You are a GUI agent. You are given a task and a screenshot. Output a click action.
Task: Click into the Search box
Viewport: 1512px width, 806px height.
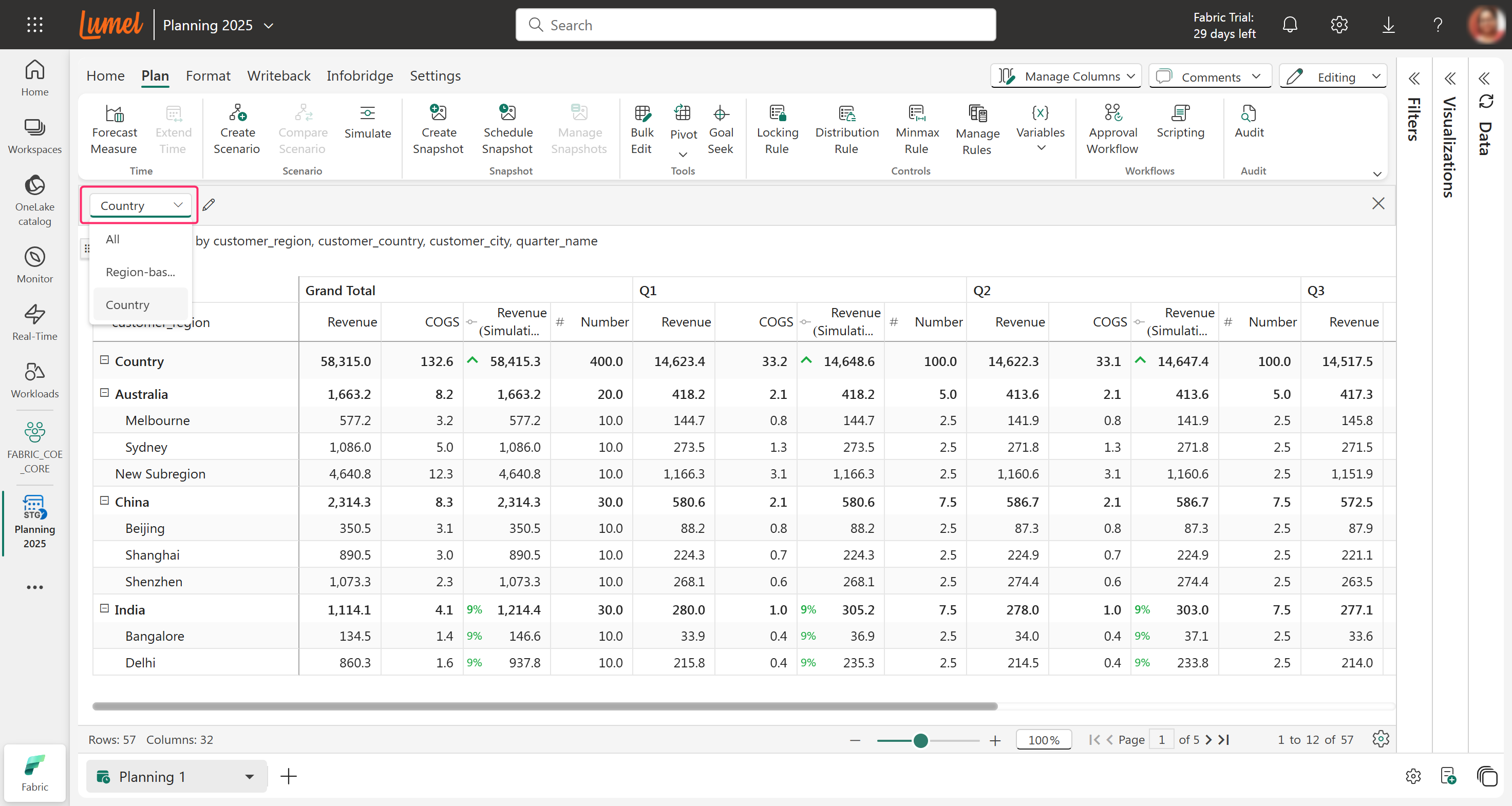coord(755,25)
